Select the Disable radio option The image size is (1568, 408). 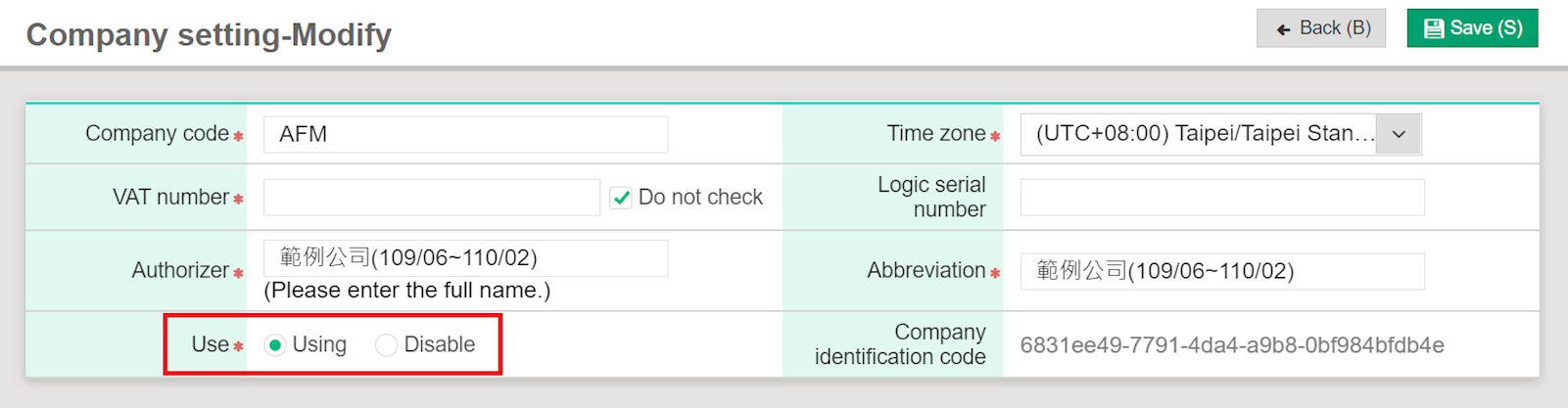click(x=387, y=345)
